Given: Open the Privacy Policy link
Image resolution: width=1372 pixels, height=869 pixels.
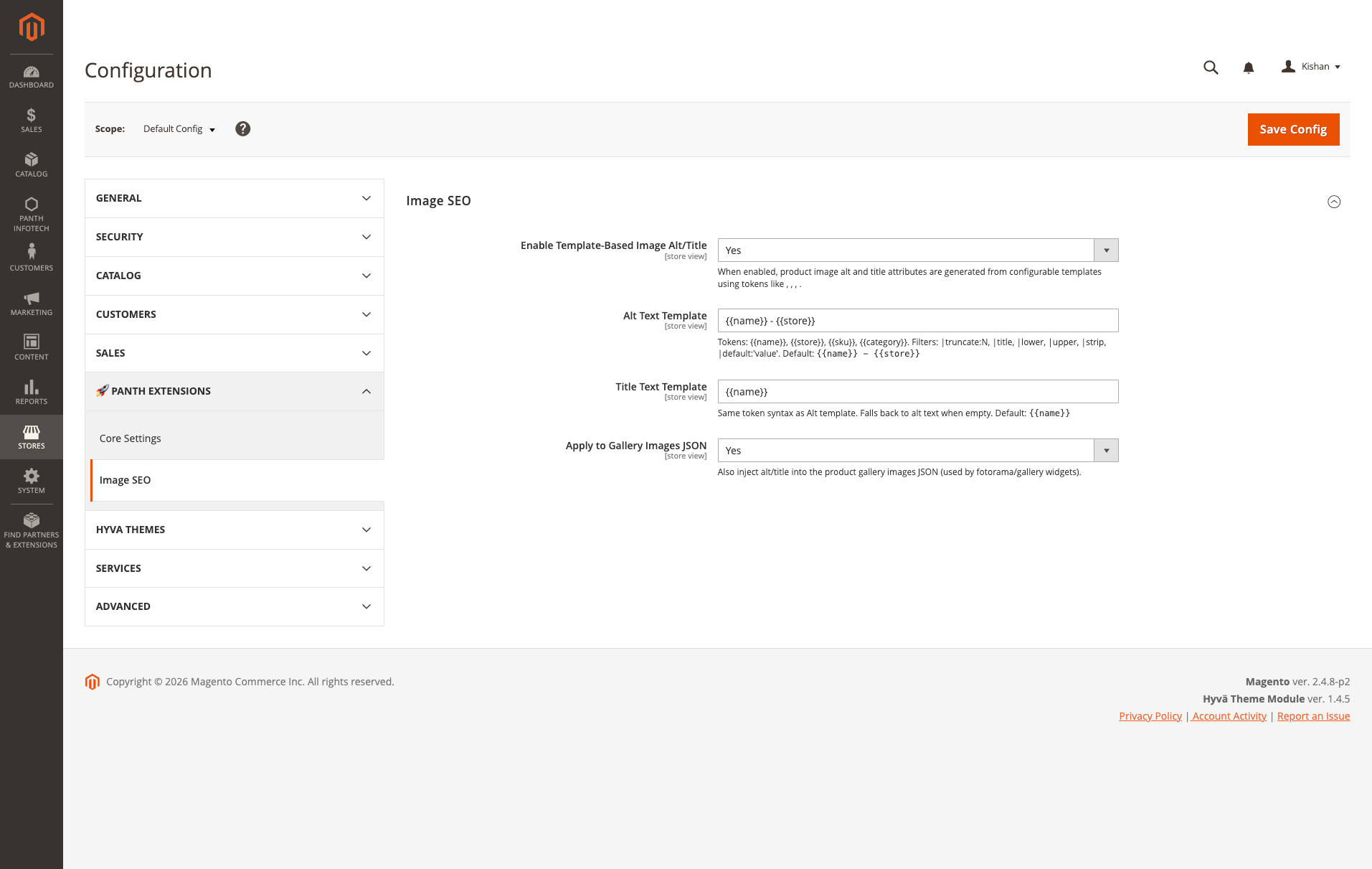Looking at the screenshot, I should [x=1150, y=715].
